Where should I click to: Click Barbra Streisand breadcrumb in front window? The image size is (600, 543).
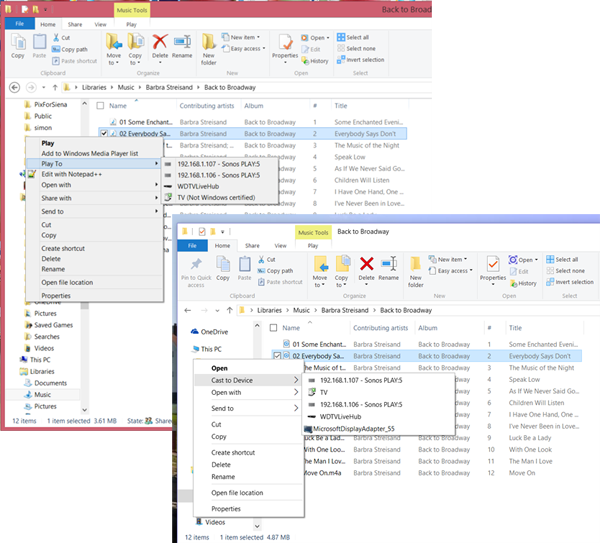tap(345, 310)
